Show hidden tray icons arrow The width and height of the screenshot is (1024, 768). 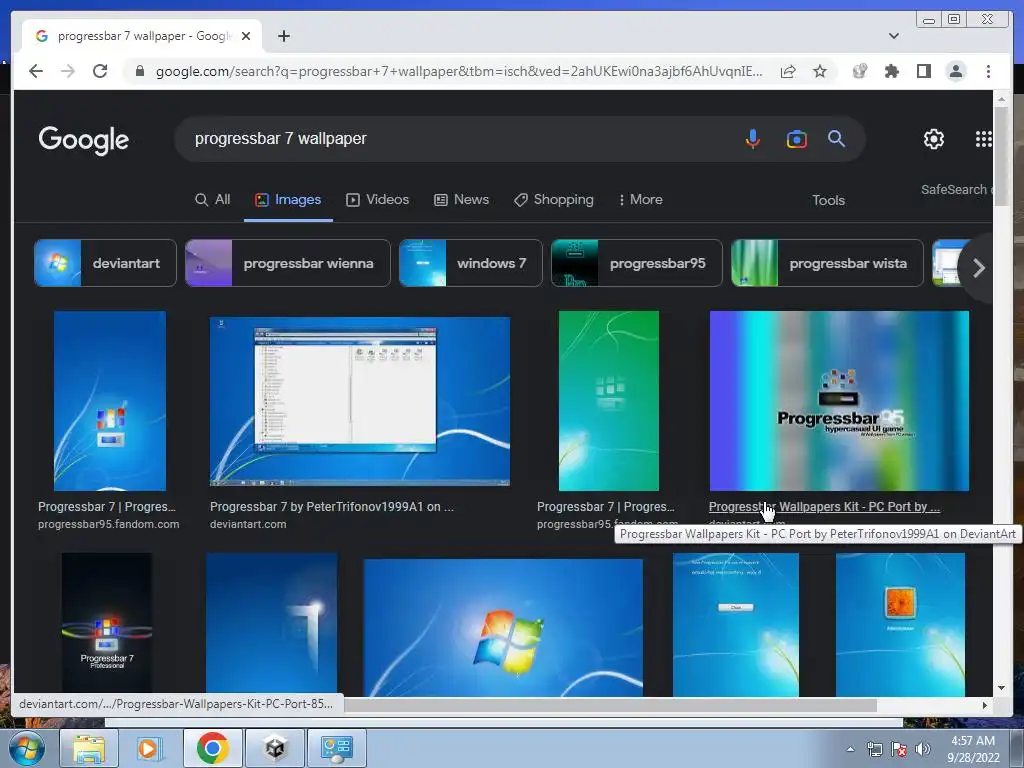[x=850, y=749]
